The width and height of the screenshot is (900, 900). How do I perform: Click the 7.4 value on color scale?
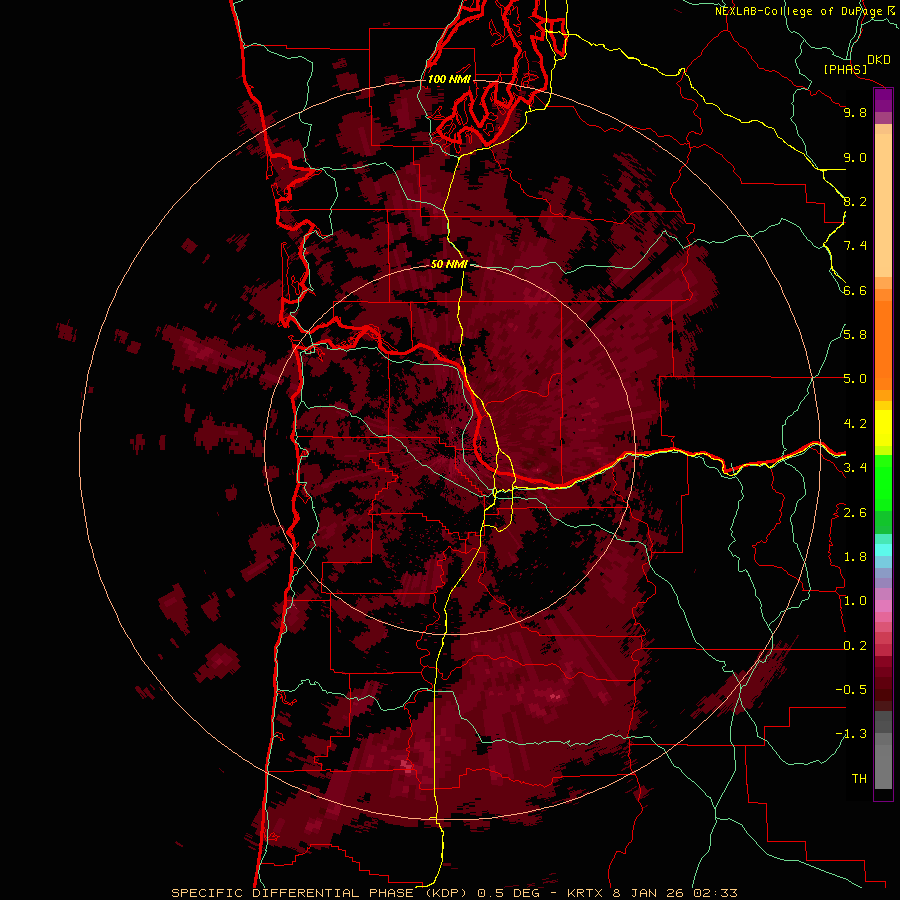pyautogui.click(x=855, y=246)
